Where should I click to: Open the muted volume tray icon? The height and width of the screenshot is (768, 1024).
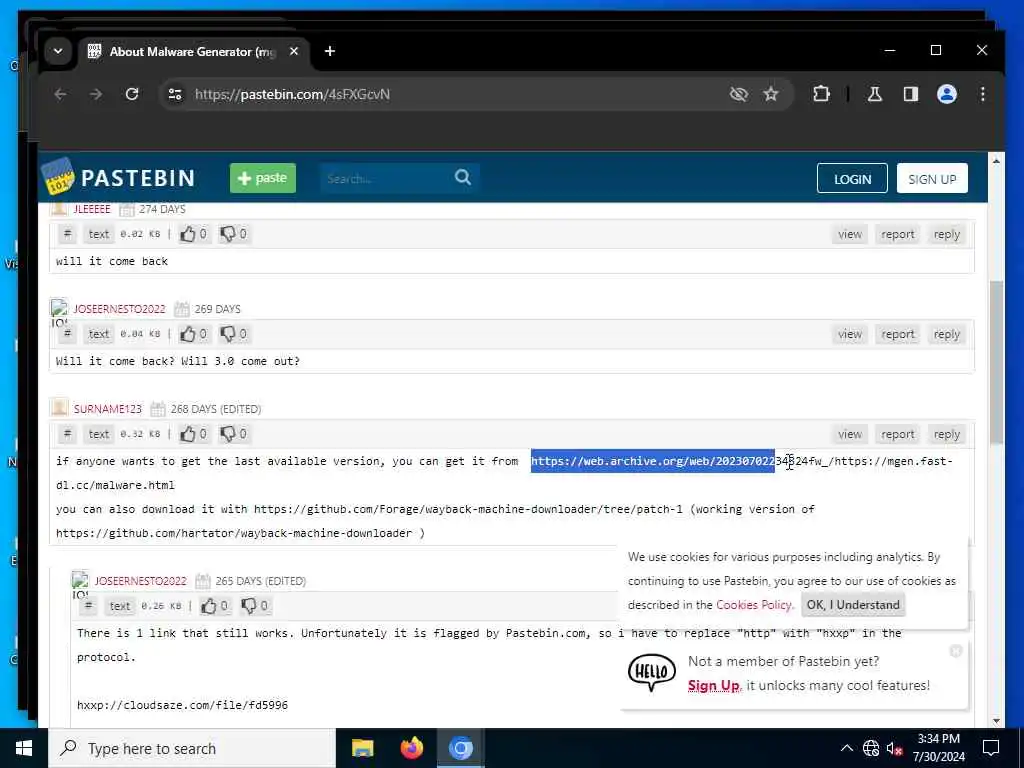894,748
